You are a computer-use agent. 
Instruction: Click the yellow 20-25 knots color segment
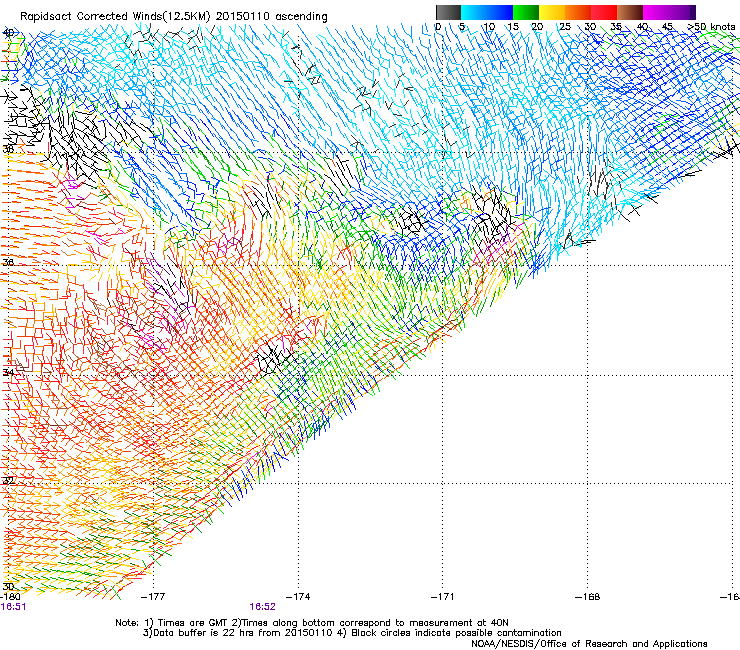pyautogui.click(x=552, y=12)
